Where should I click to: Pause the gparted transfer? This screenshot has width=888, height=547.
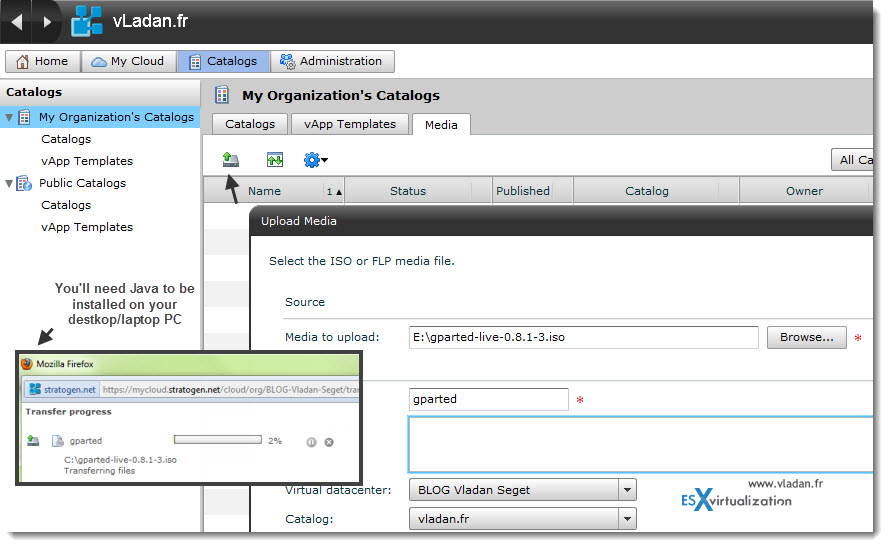311,442
